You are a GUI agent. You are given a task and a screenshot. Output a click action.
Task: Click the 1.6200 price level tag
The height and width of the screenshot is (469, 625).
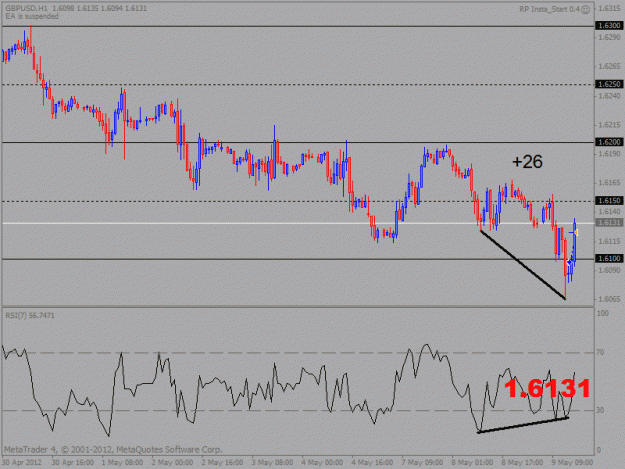pyautogui.click(x=609, y=142)
